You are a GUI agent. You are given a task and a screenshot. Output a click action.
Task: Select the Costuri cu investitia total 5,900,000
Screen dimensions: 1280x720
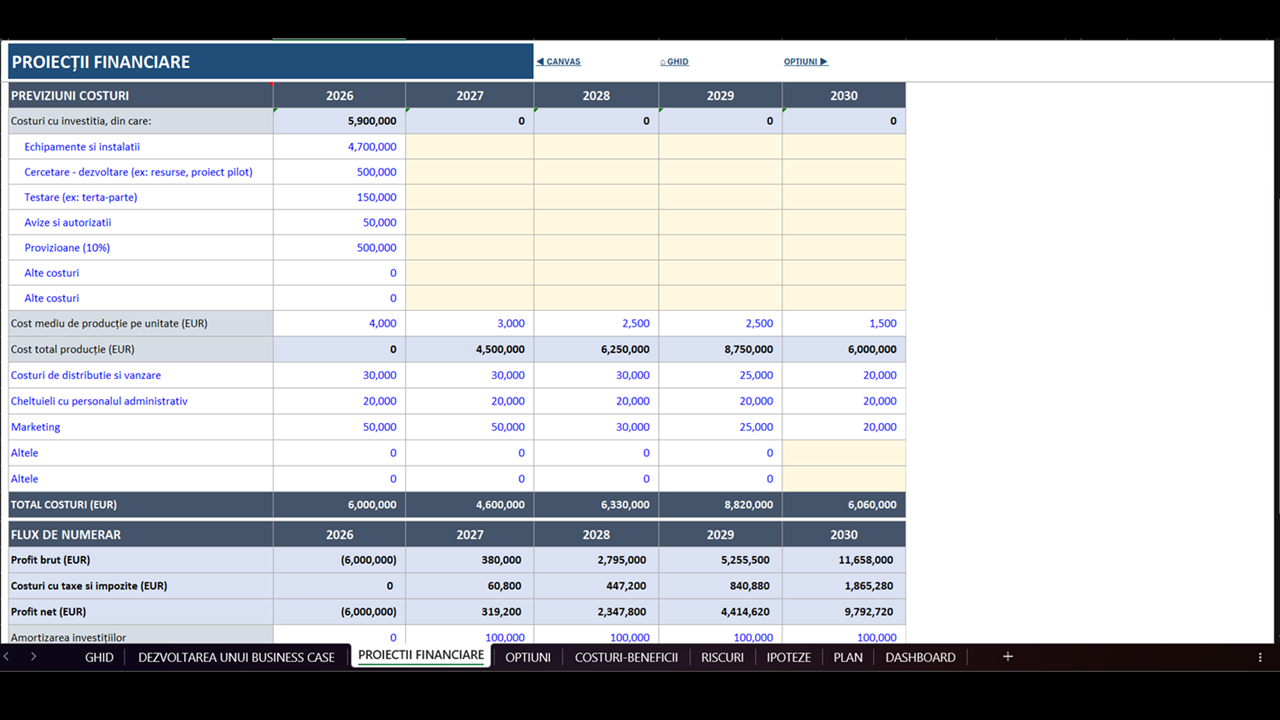(x=339, y=121)
